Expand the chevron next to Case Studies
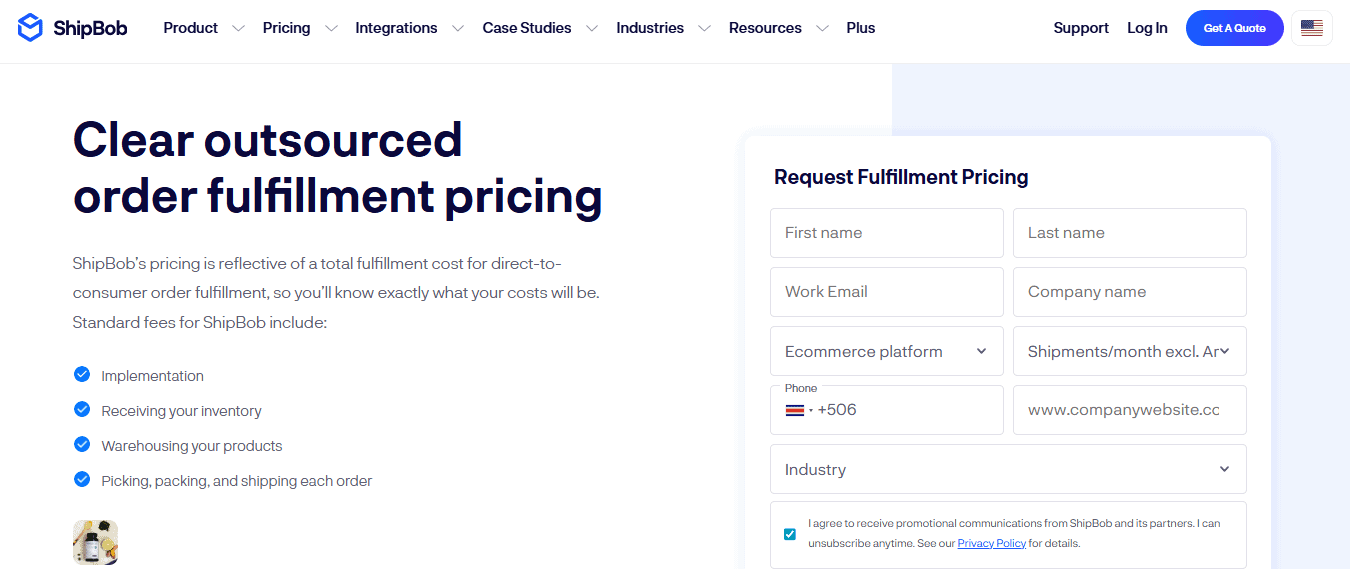The width and height of the screenshot is (1350, 569). pos(592,28)
